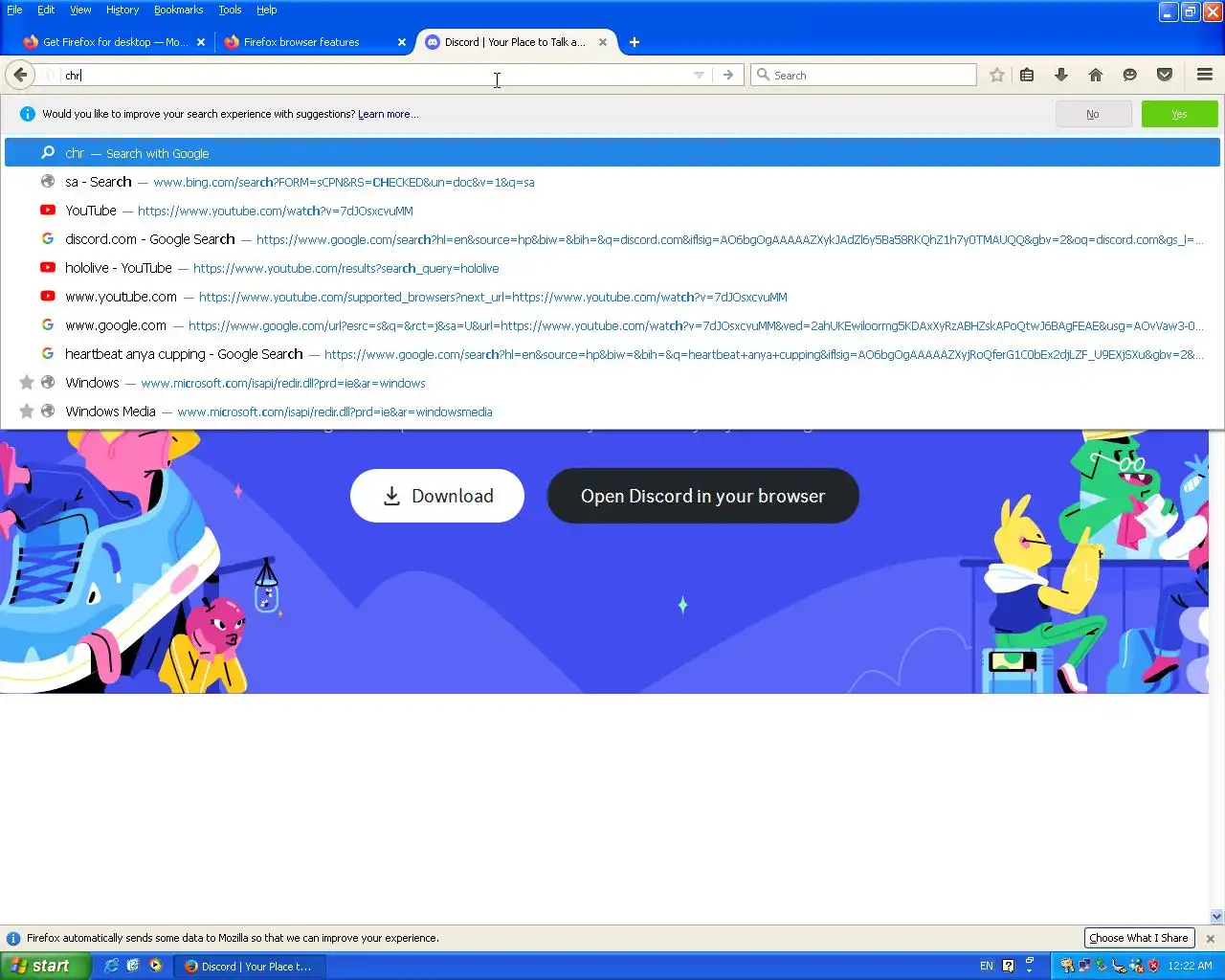Select the 'Windows' bookmark suggestion
The height and width of the screenshot is (980, 1225).
coord(612,383)
